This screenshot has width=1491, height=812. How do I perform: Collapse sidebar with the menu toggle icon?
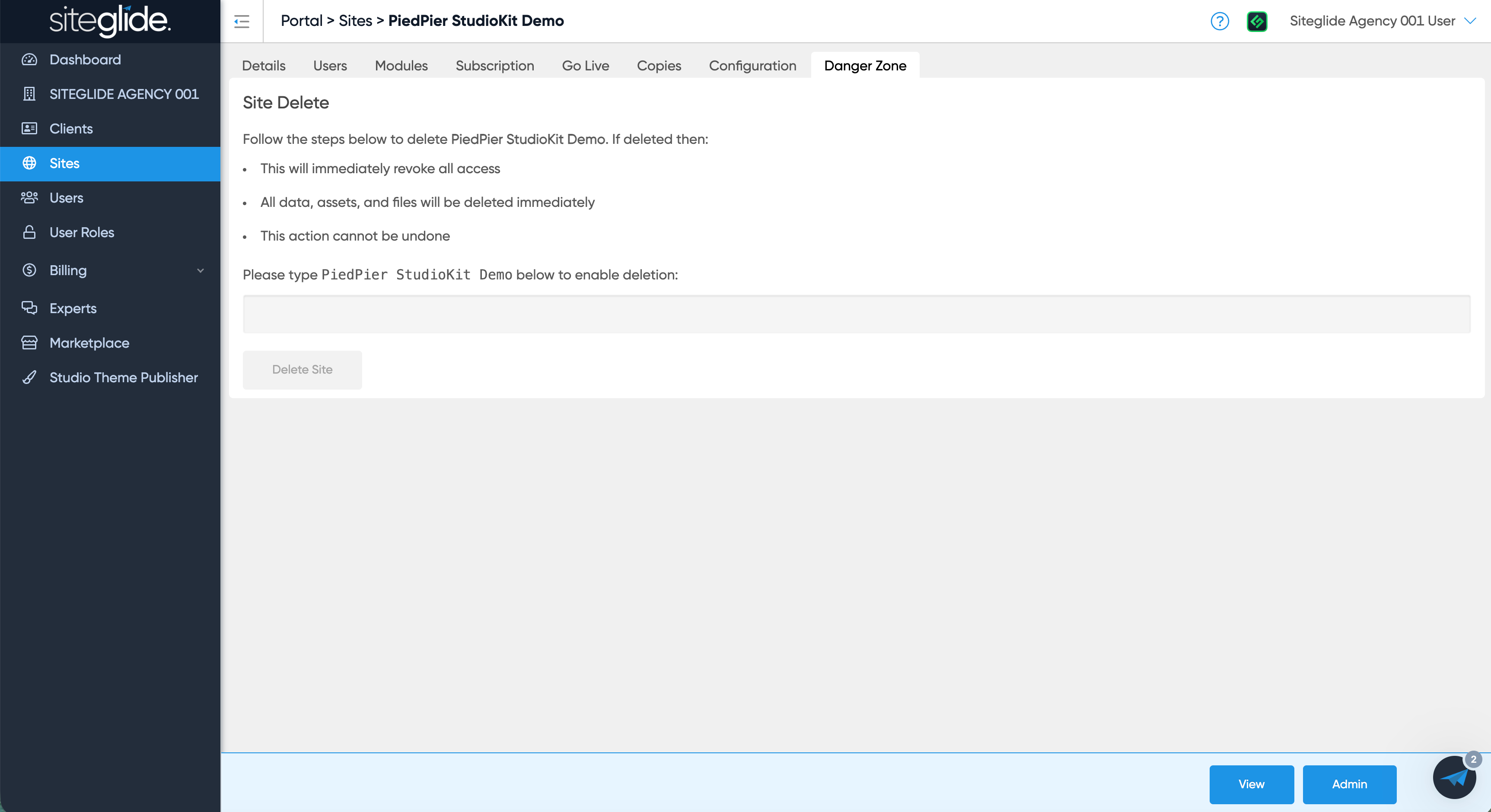[x=241, y=22]
